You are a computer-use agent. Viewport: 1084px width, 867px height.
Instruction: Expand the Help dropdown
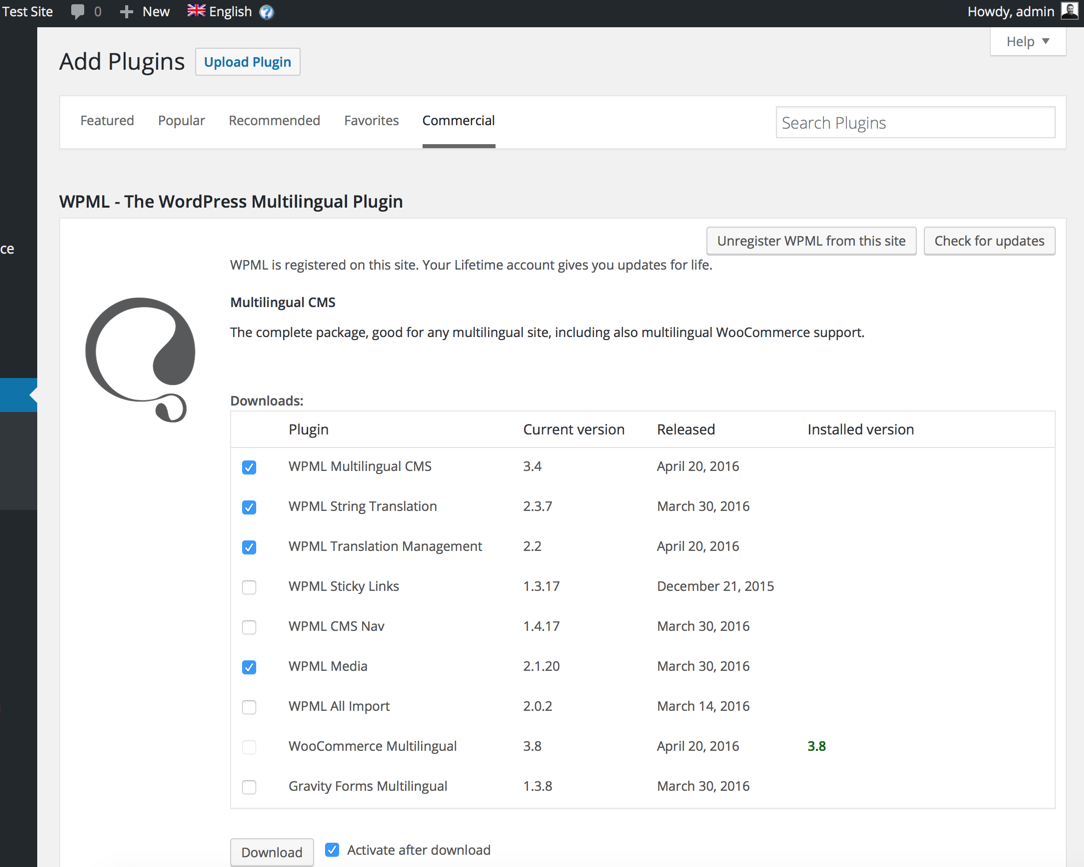click(1028, 41)
